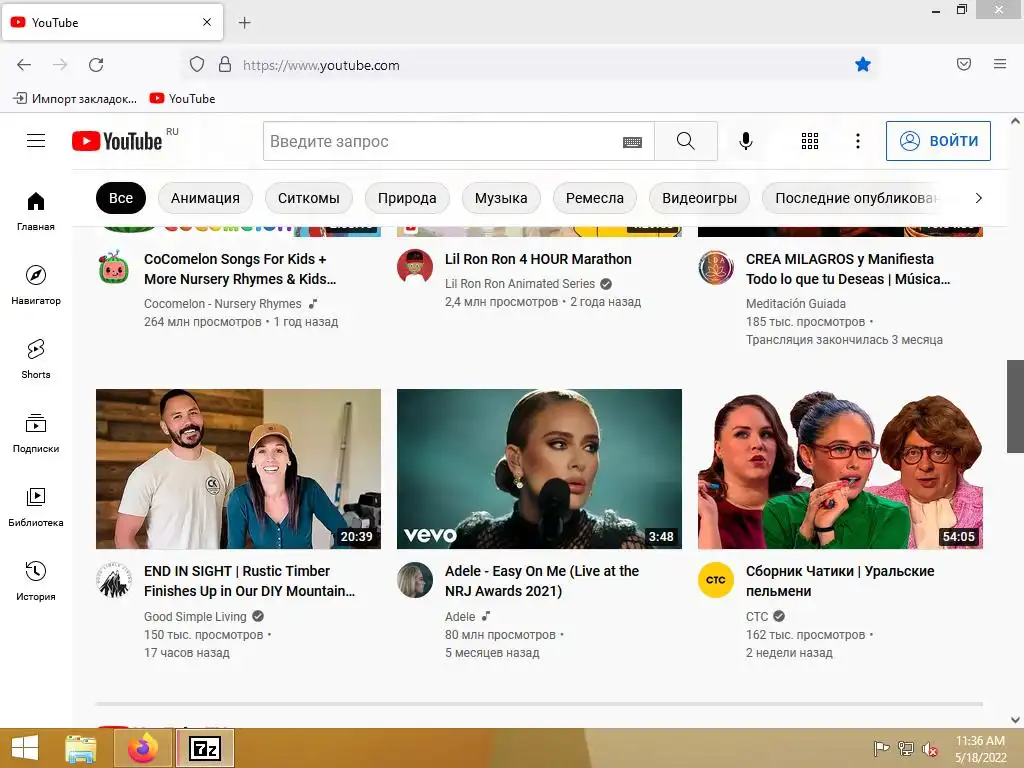Reload the current page
This screenshot has height=768, width=1024.
96,65
